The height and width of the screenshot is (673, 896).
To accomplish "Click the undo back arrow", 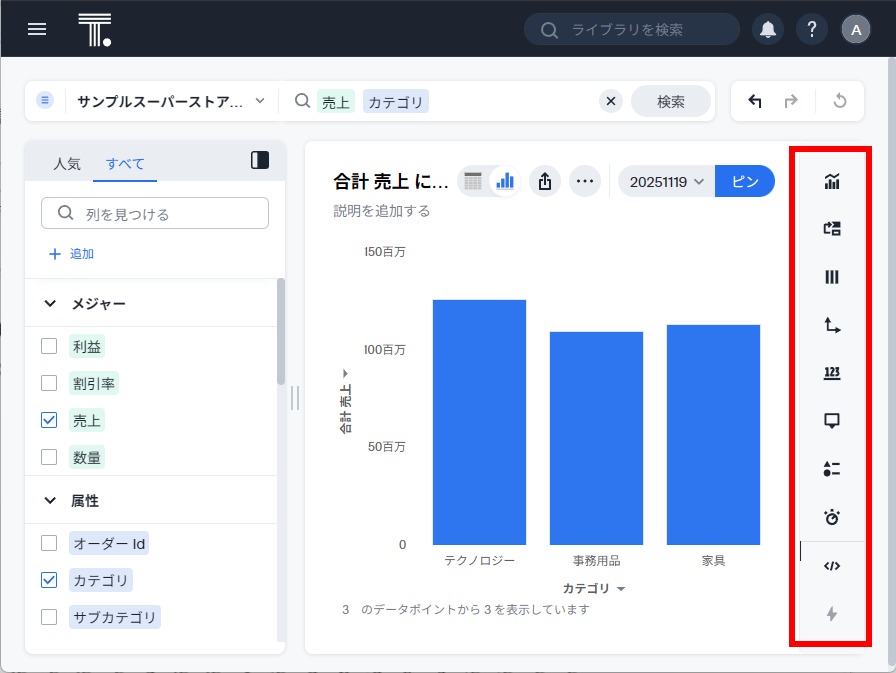I will pos(755,101).
